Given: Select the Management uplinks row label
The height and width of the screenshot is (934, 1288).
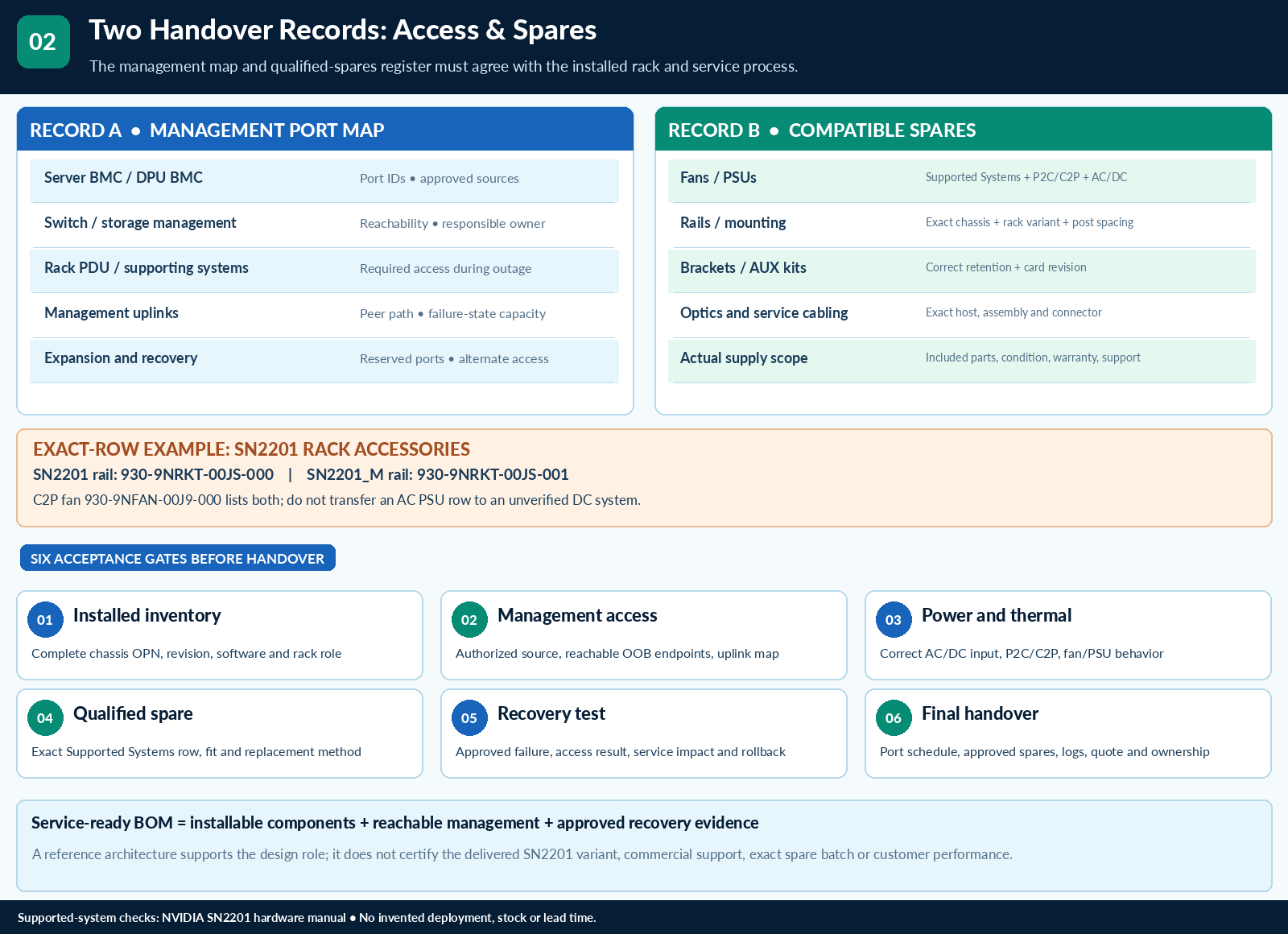Looking at the screenshot, I should (111, 313).
